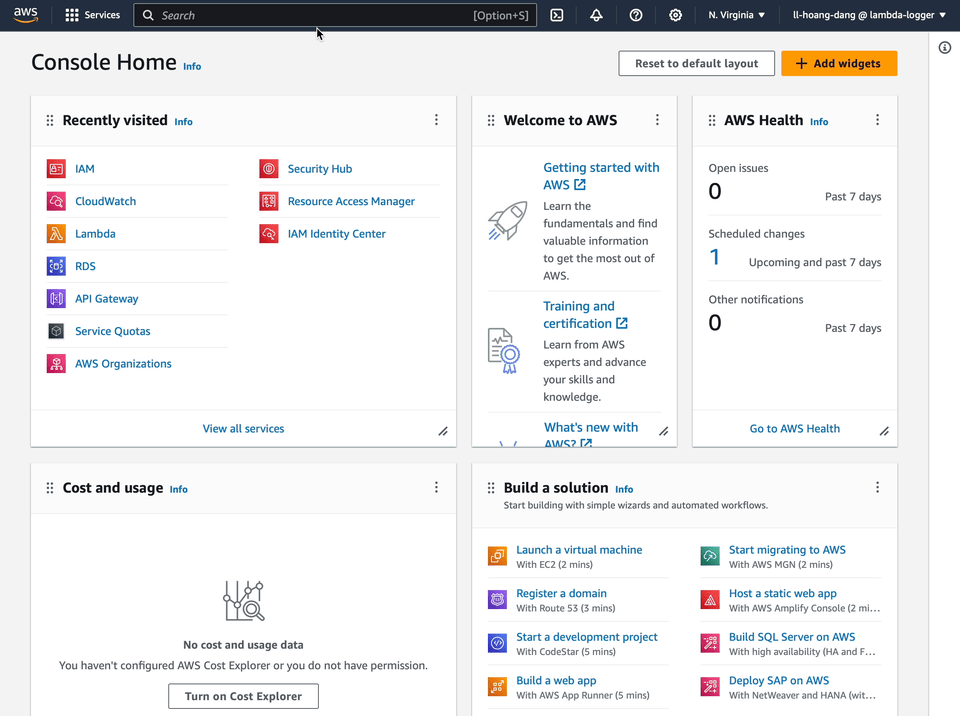Screen dimensions: 960x716
Task: Click the AWS Health widget resize corner
Action: point(884,431)
